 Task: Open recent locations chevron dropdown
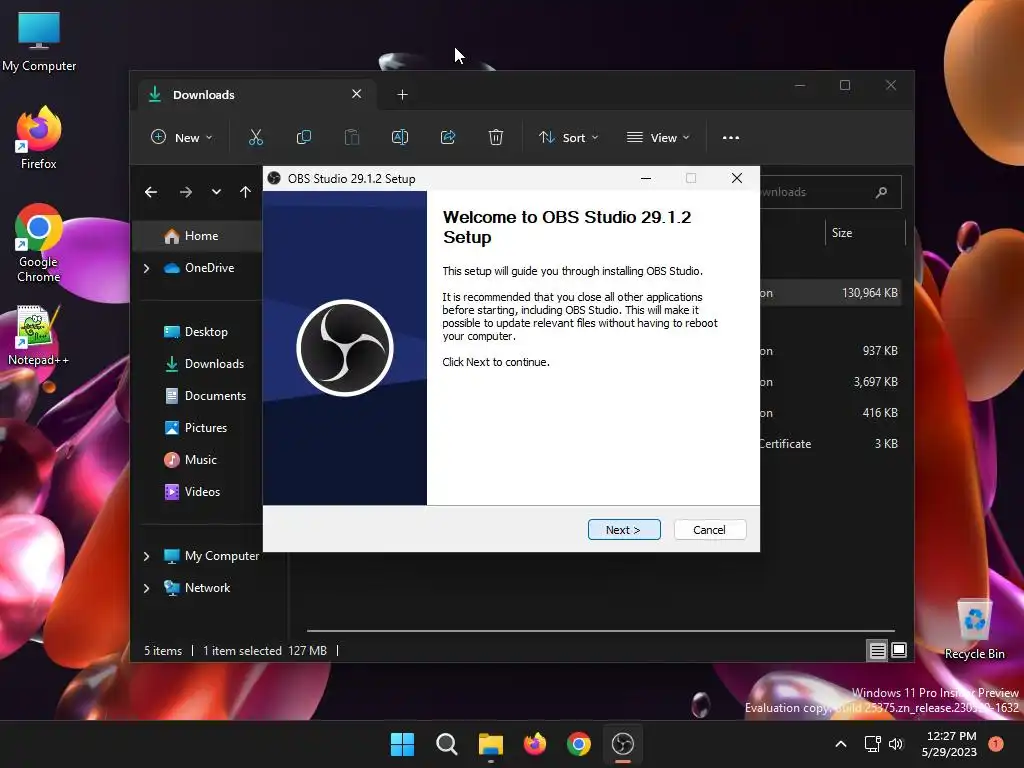coord(216,192)
